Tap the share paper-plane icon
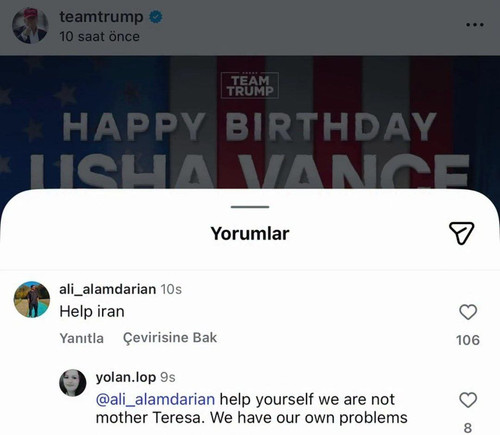 [462, 233]
